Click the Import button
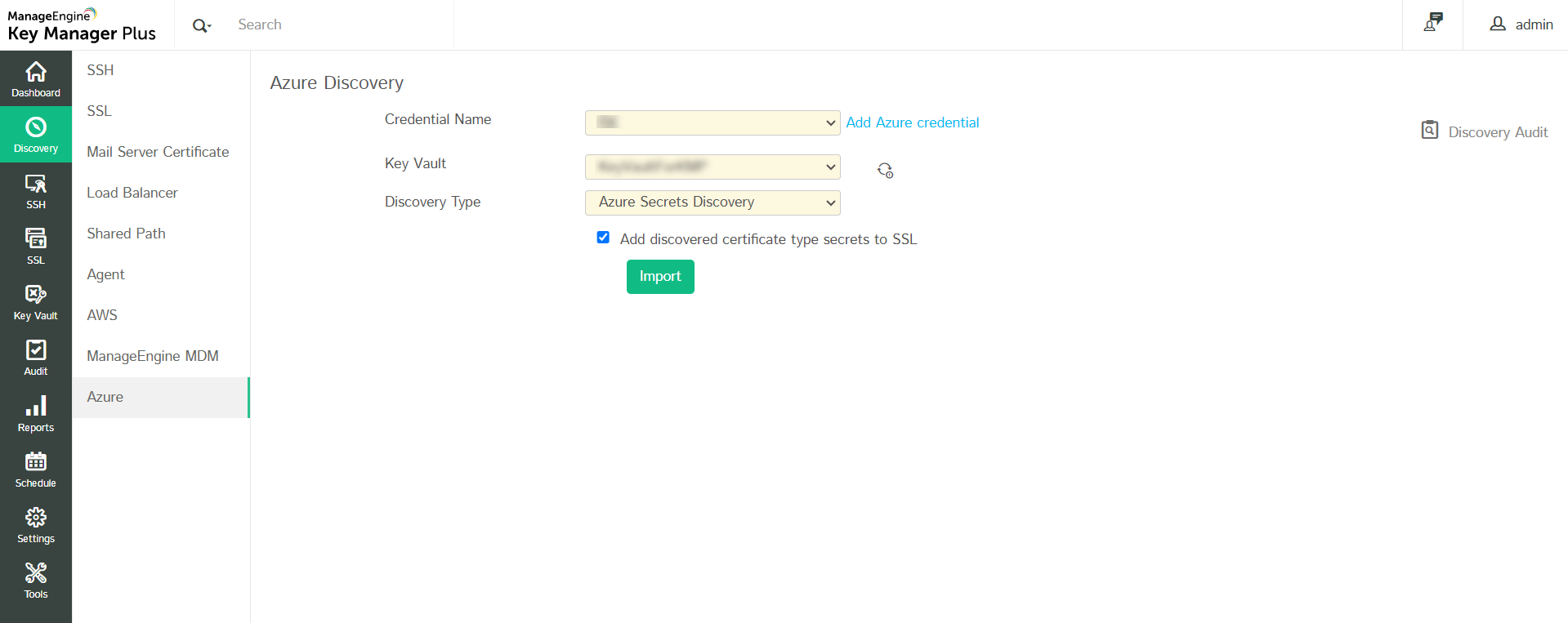The width and height of the screenshot is (1568, 623). [x=660, y=277]
